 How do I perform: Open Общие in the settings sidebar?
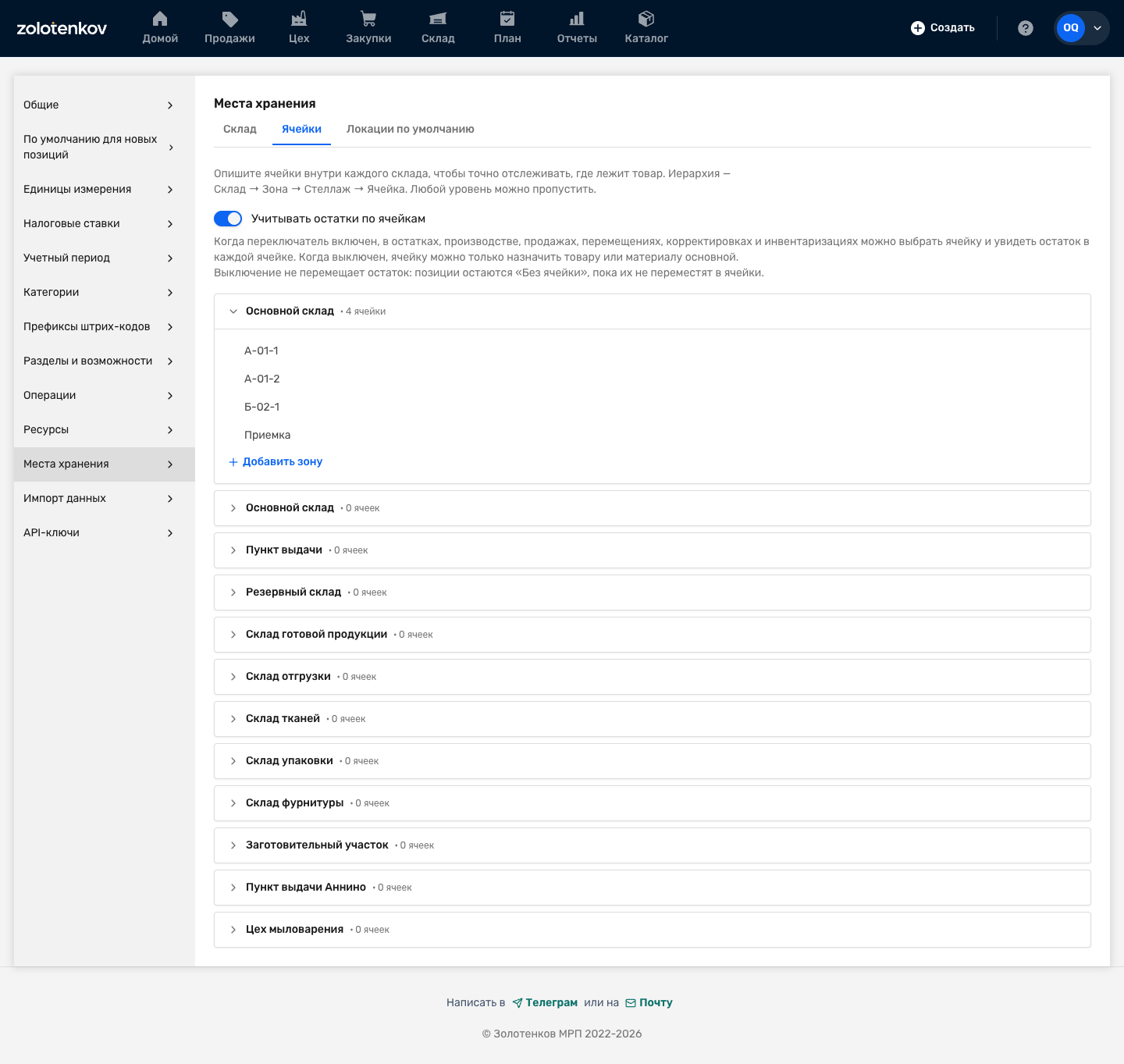click(105, 105)
